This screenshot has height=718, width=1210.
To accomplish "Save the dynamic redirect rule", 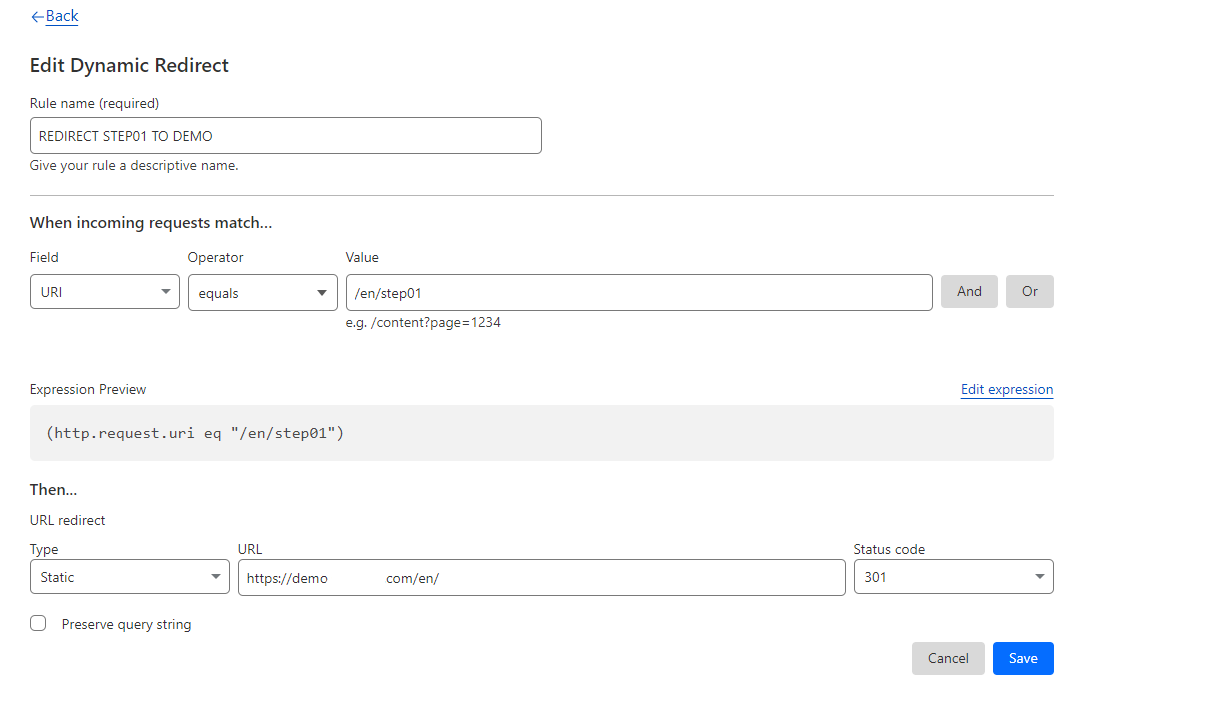I will (1022, 658).
